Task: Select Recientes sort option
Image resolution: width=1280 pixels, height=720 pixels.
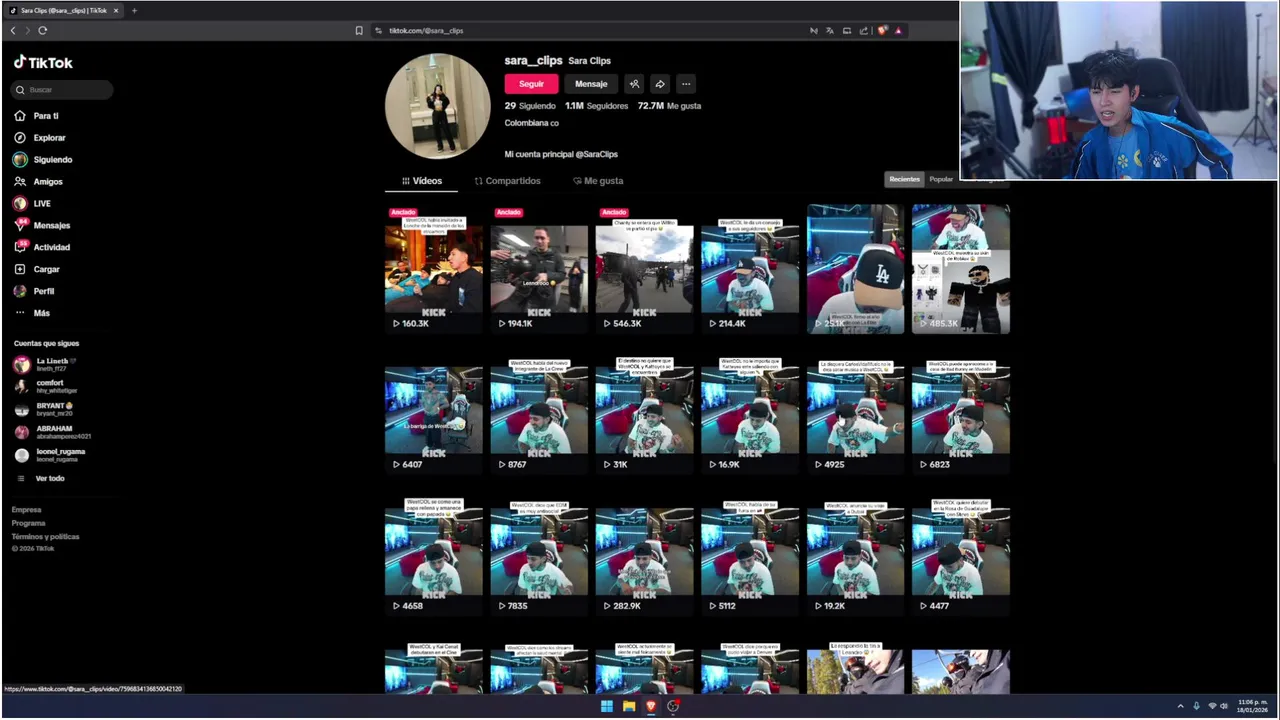Action: pyautogui.click(x=904, y=179)
